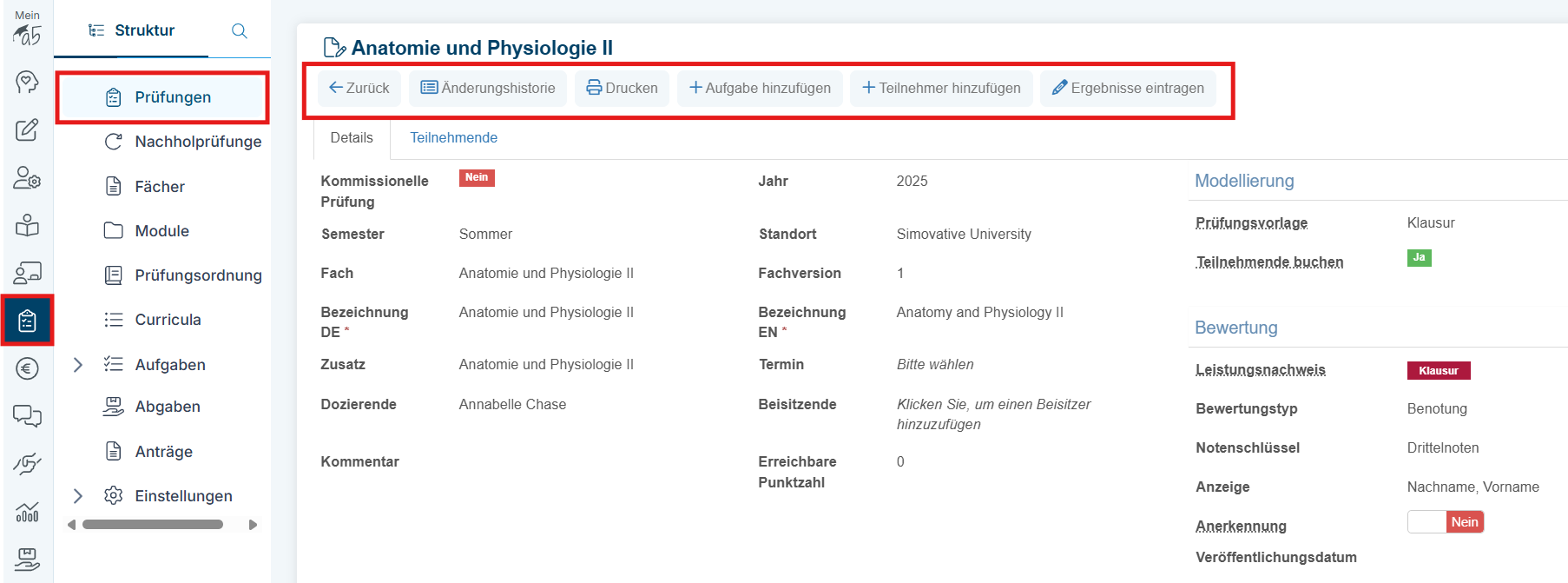Click the sidebar horizontal scrollbar right arrow
Image resolution: width=1568 pixels, height=583 pixels.
tap(253, 525)
